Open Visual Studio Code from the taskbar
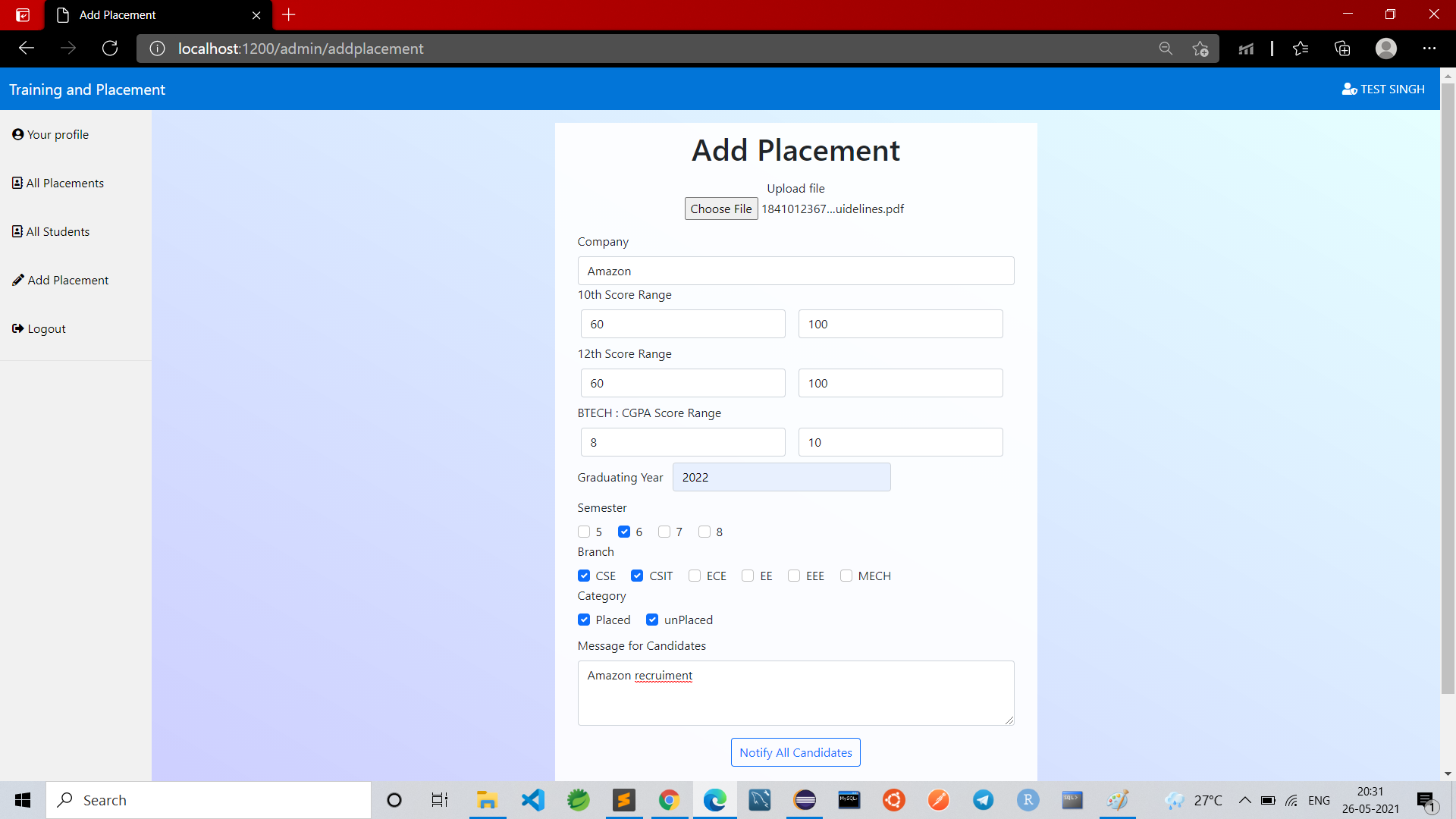 tap(532, 800)
